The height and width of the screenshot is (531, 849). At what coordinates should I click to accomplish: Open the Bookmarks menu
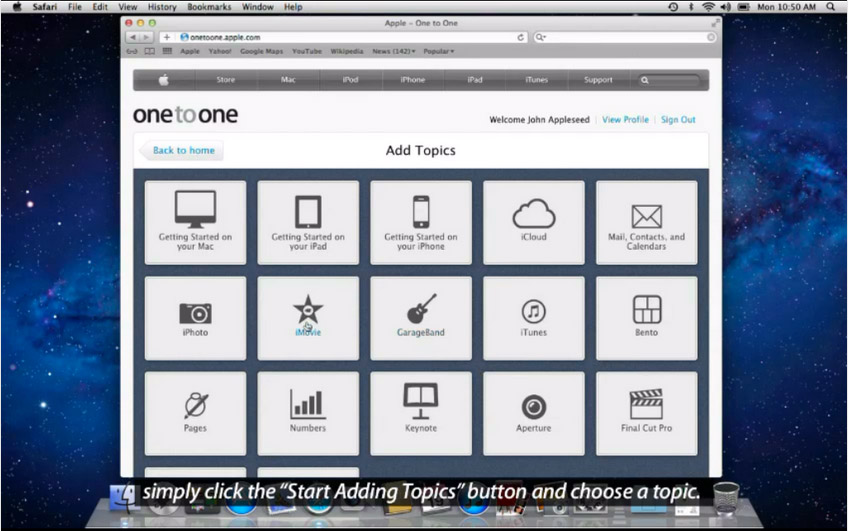point(209,7)
